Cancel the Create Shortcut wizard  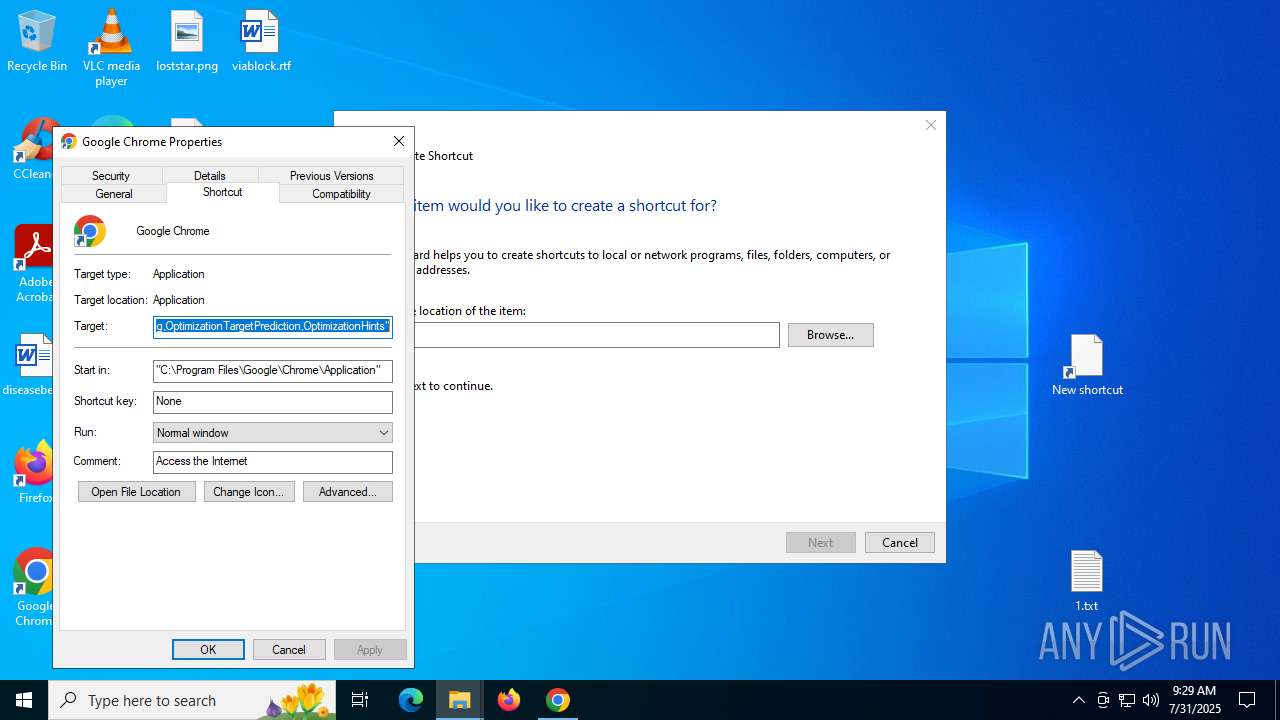point(899,542)
